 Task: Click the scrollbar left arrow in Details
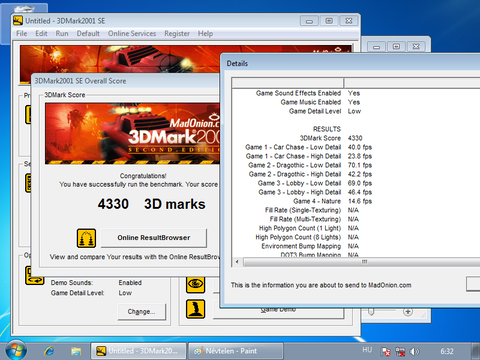click(x=237, y=262)
